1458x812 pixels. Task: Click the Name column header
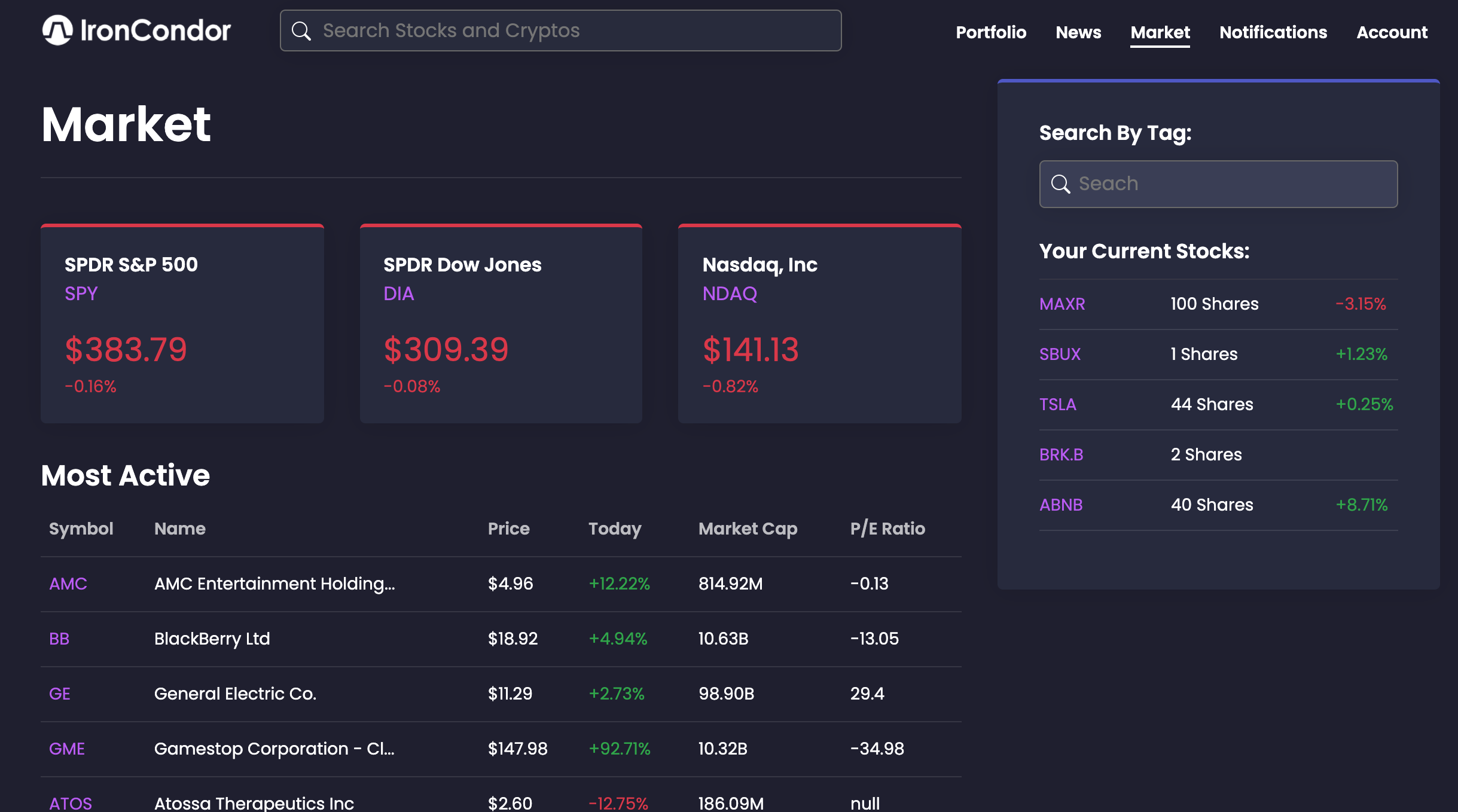point(180,529)
